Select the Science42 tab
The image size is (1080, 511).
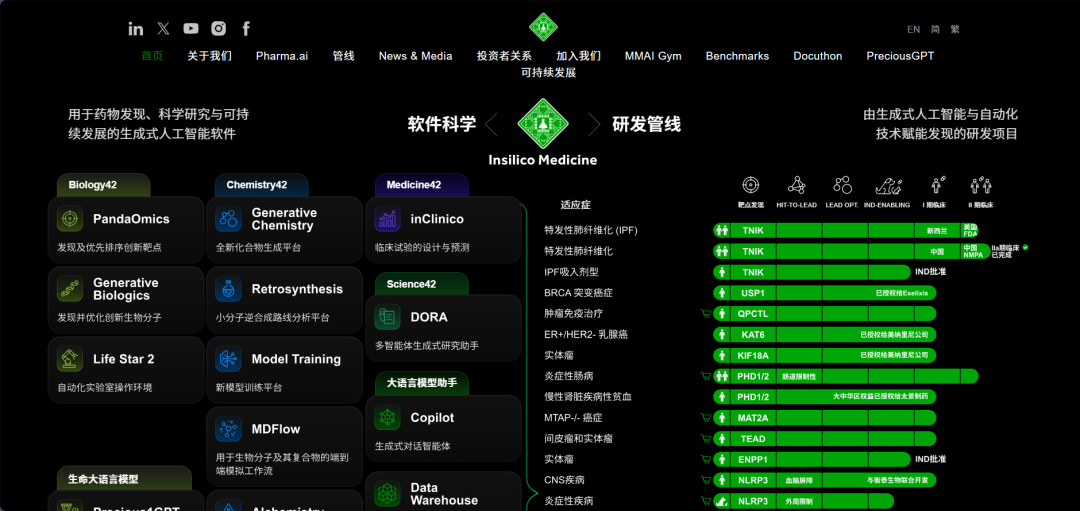422,284
